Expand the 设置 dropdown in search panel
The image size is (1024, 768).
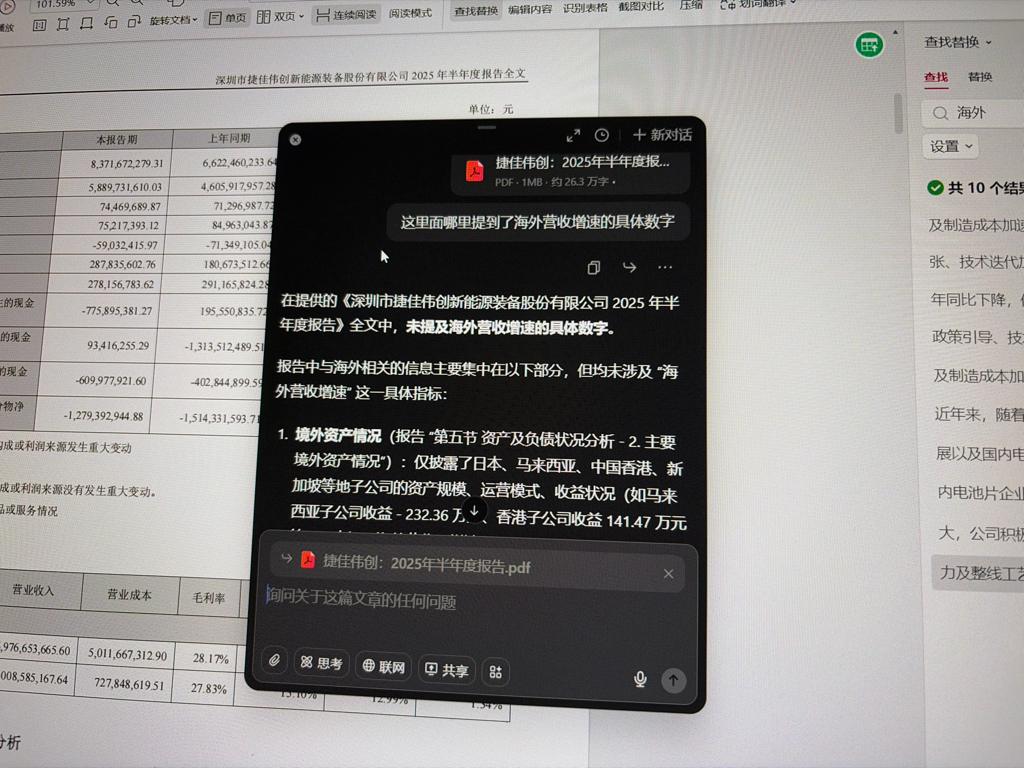[x=951, y=146]
